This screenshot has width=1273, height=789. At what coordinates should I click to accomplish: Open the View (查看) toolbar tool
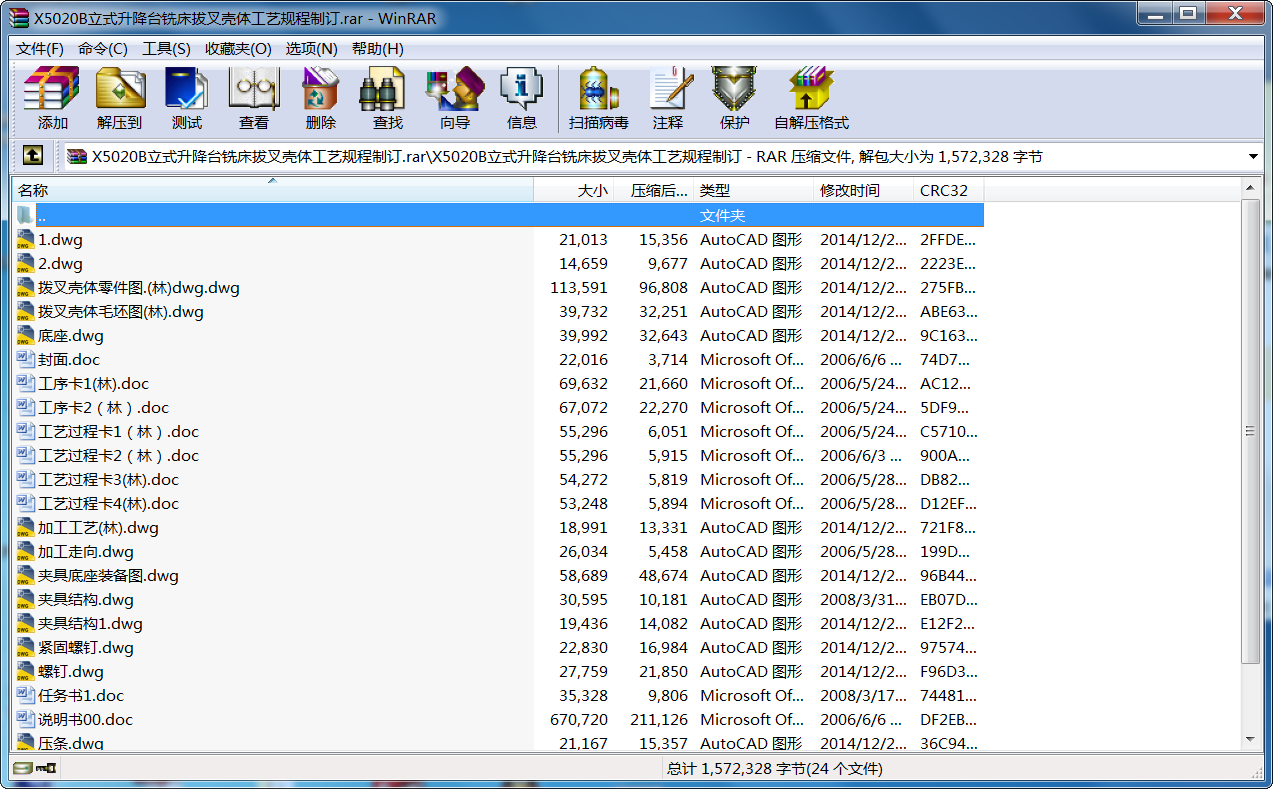coord(254,98)
